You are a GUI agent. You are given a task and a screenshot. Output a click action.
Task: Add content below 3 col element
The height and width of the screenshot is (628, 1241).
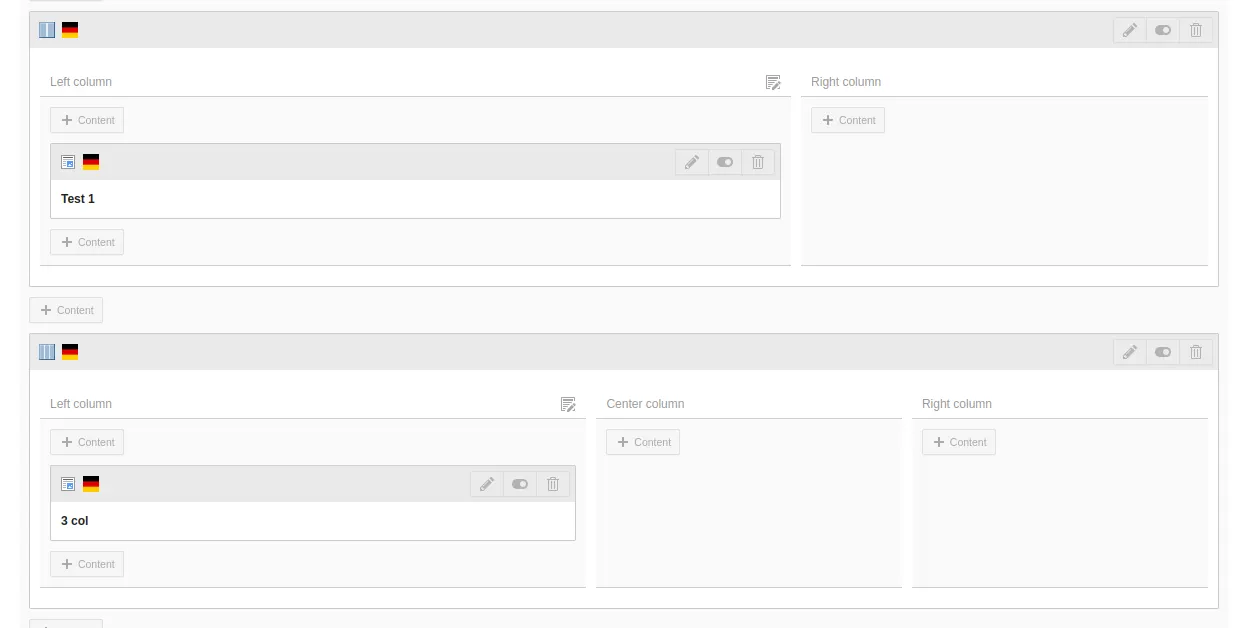point(87,564)
